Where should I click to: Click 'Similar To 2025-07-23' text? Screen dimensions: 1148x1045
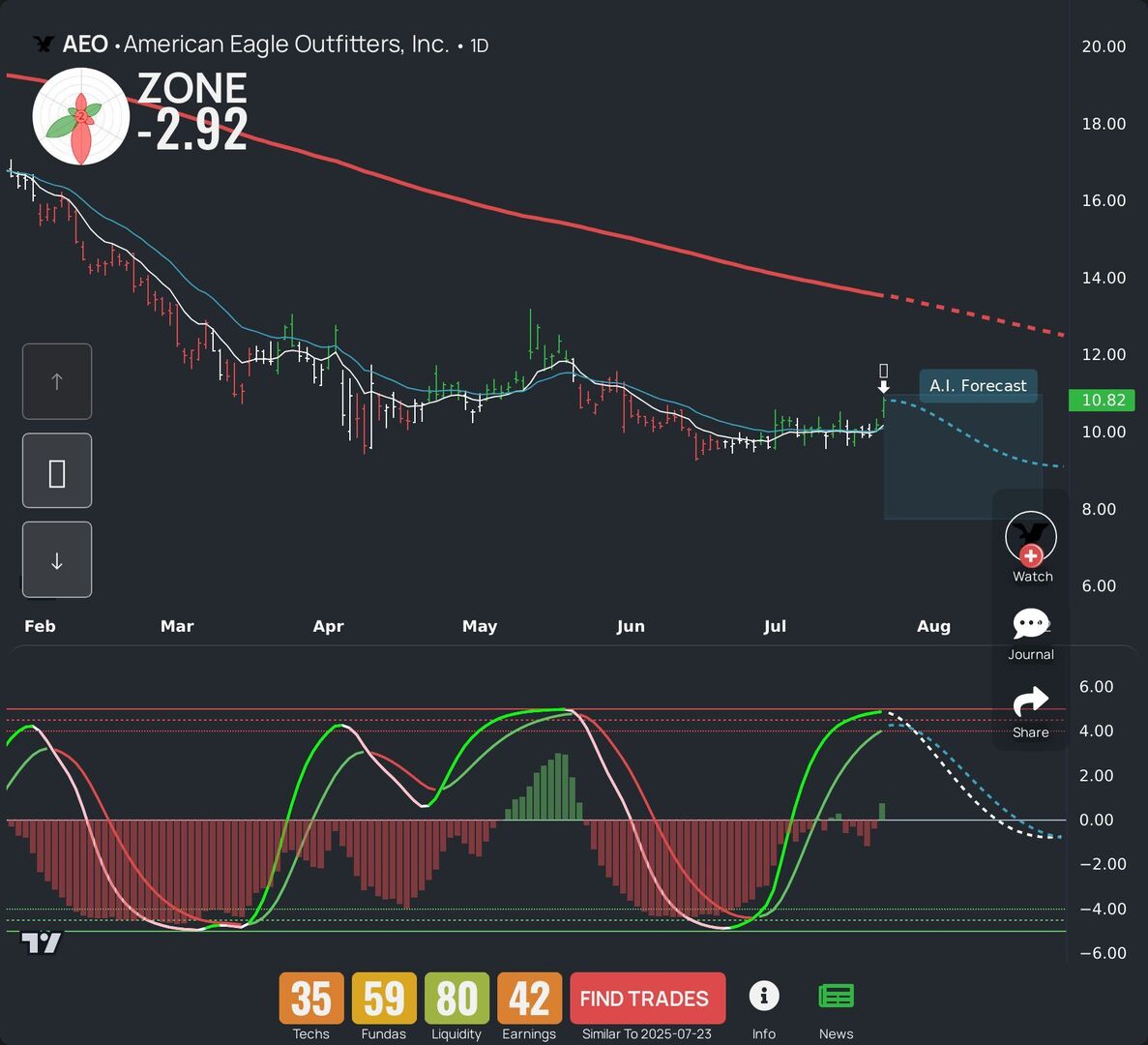(646, 1034)
